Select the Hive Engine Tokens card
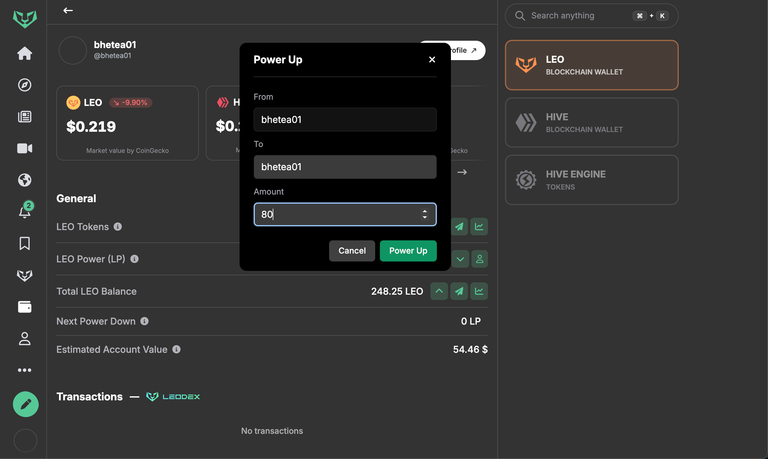 592,180
